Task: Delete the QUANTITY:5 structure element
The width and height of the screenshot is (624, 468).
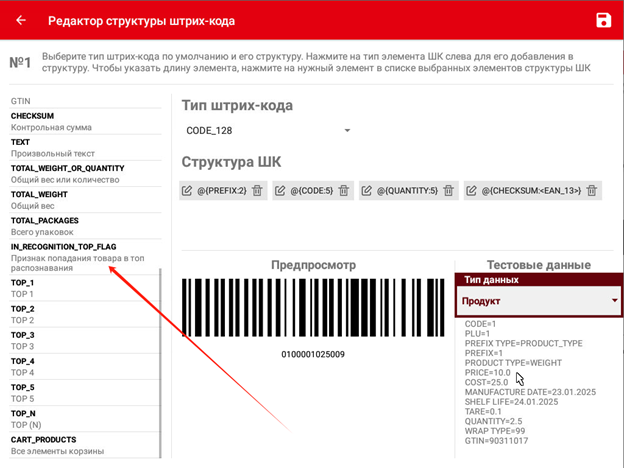Action: pyautogui.click(x=448, y=191)
